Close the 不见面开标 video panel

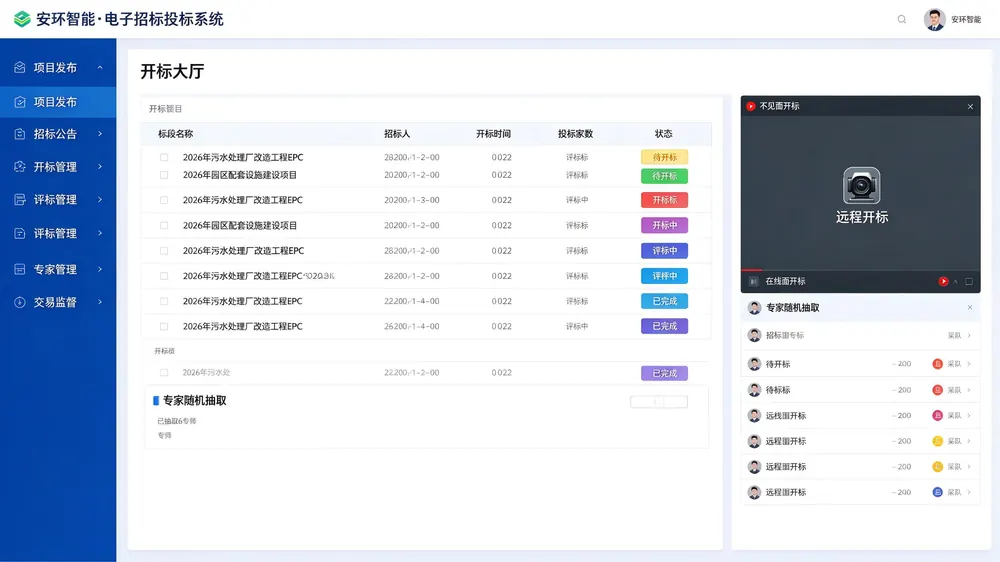tap(970, 107)
